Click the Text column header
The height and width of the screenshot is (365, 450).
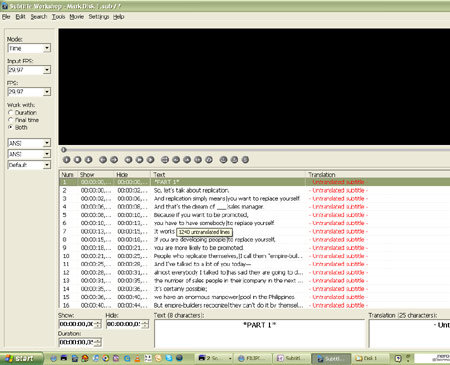point(228,174)
